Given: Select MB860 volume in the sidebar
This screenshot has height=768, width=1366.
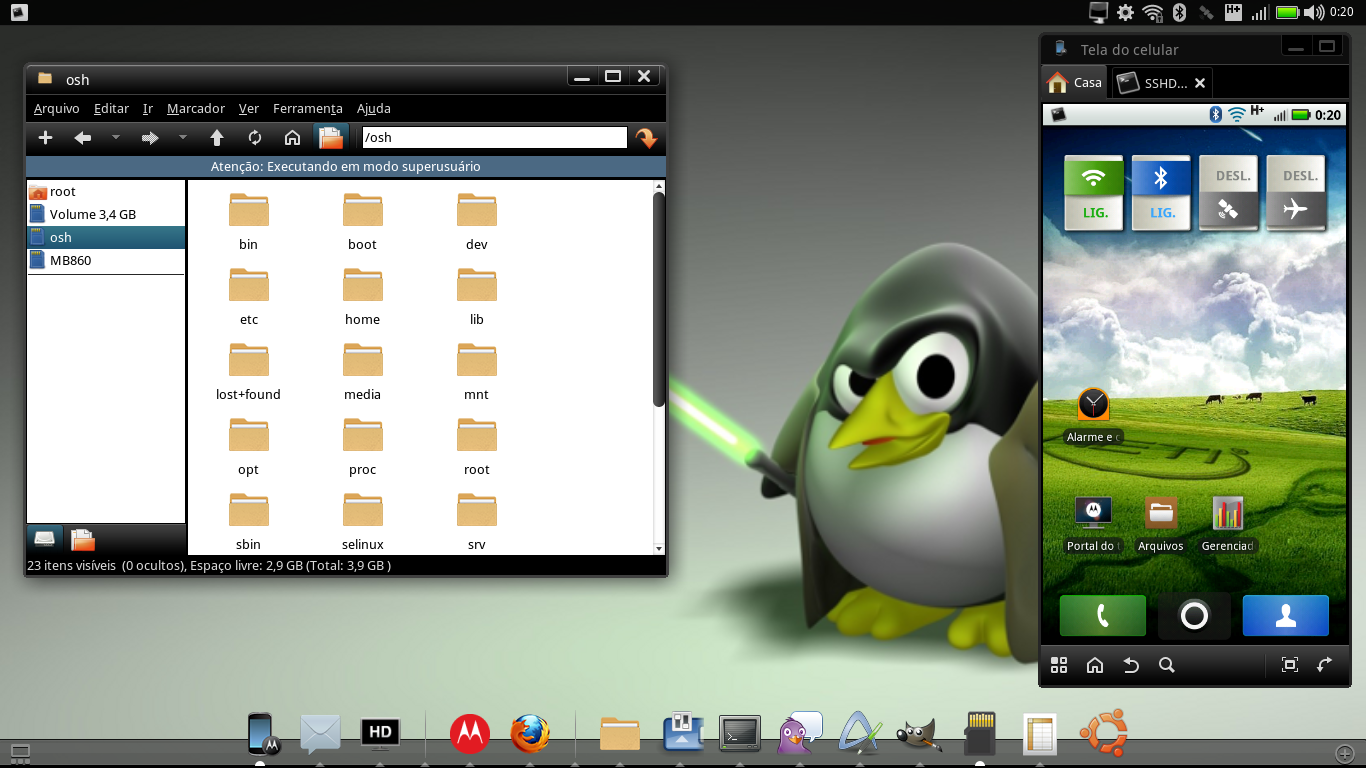Looking at the screenshot, I should click(x=71, y=261).
